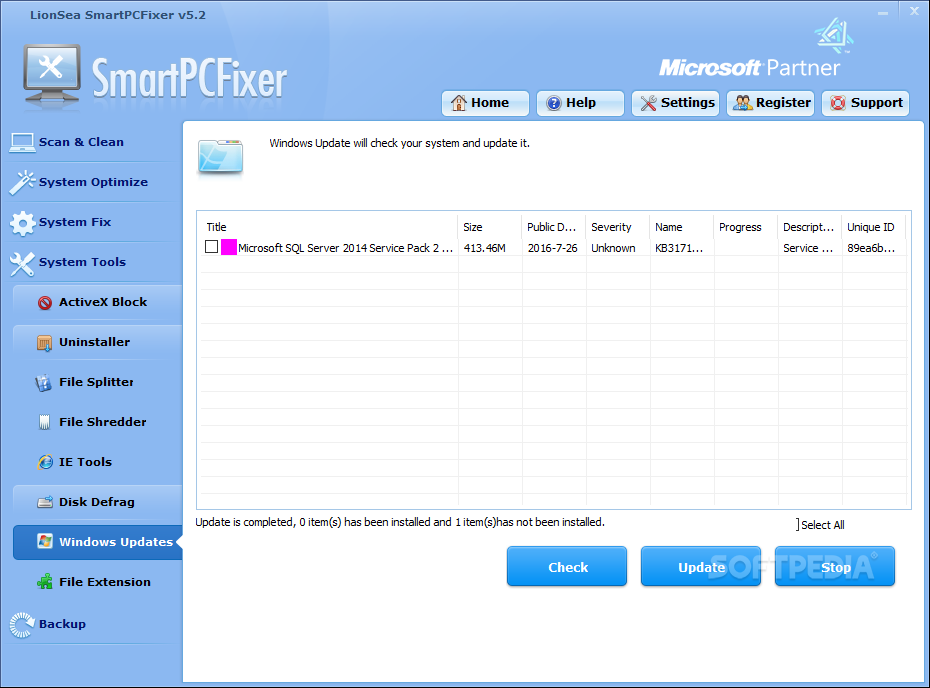Click the System Tools wrench icon

(22, 263)
